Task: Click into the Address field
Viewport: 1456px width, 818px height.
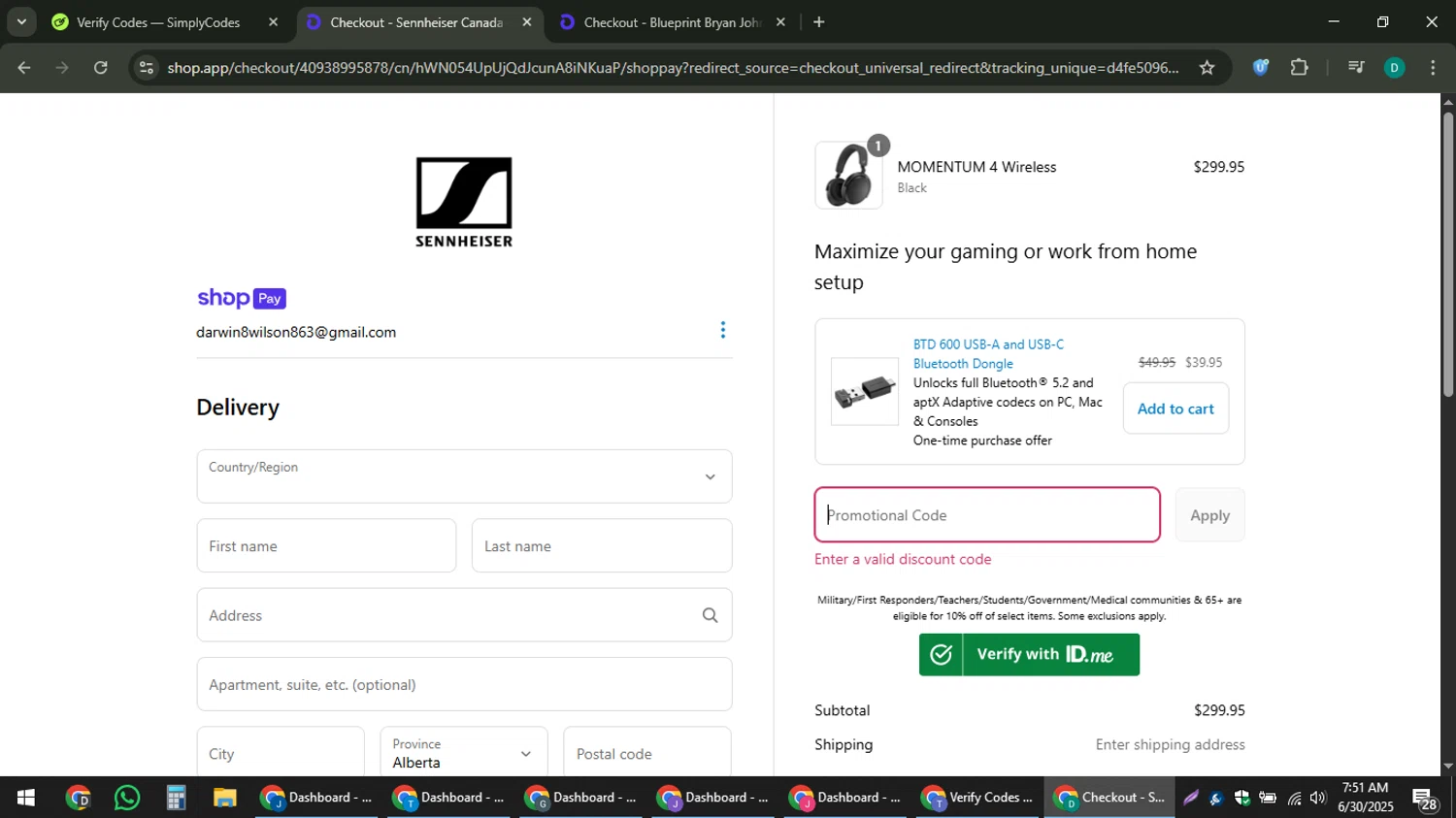Action: pyautogui.click(x=464, y=615)
